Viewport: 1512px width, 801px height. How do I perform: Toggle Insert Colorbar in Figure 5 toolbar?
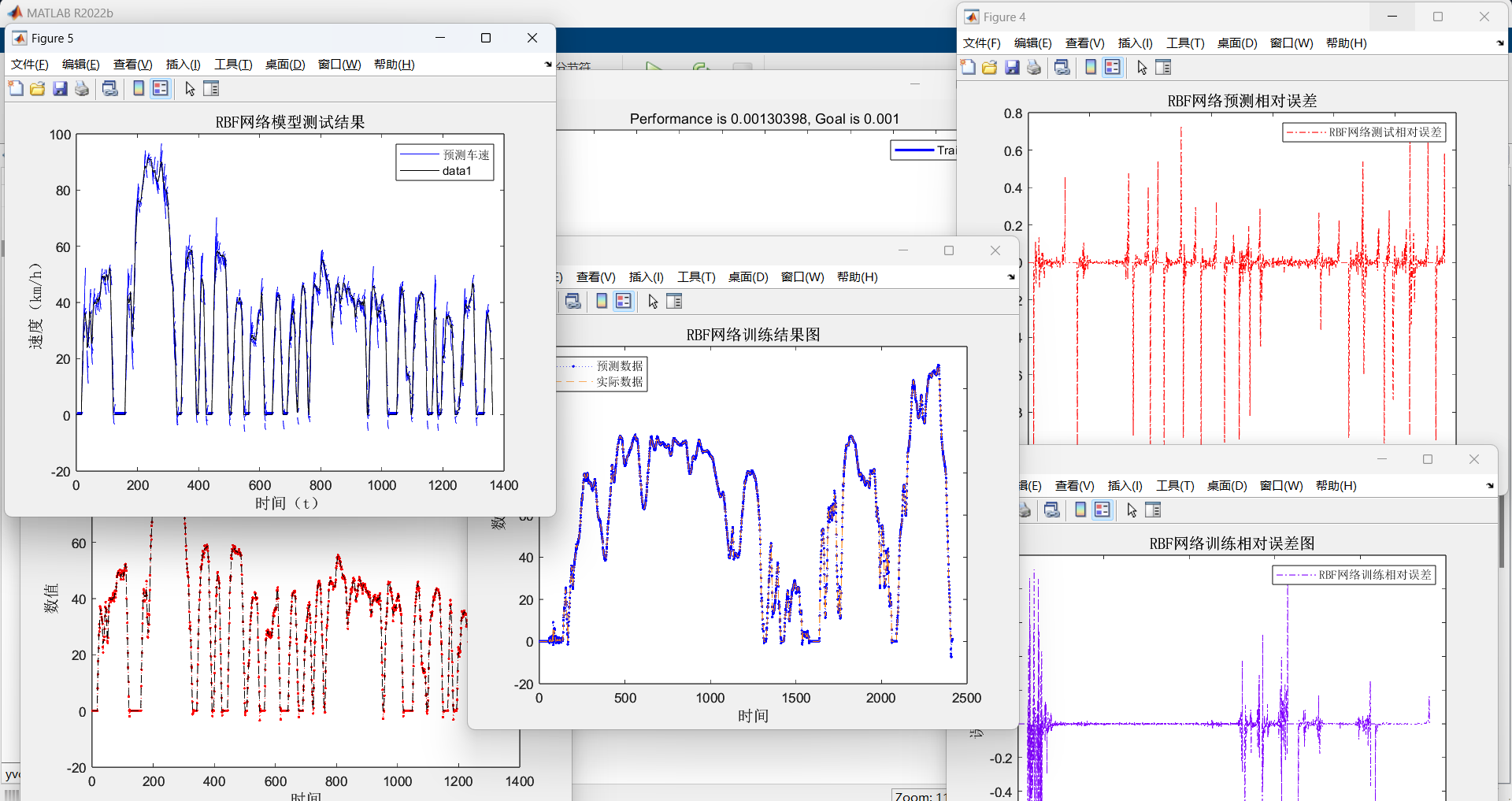139,89
